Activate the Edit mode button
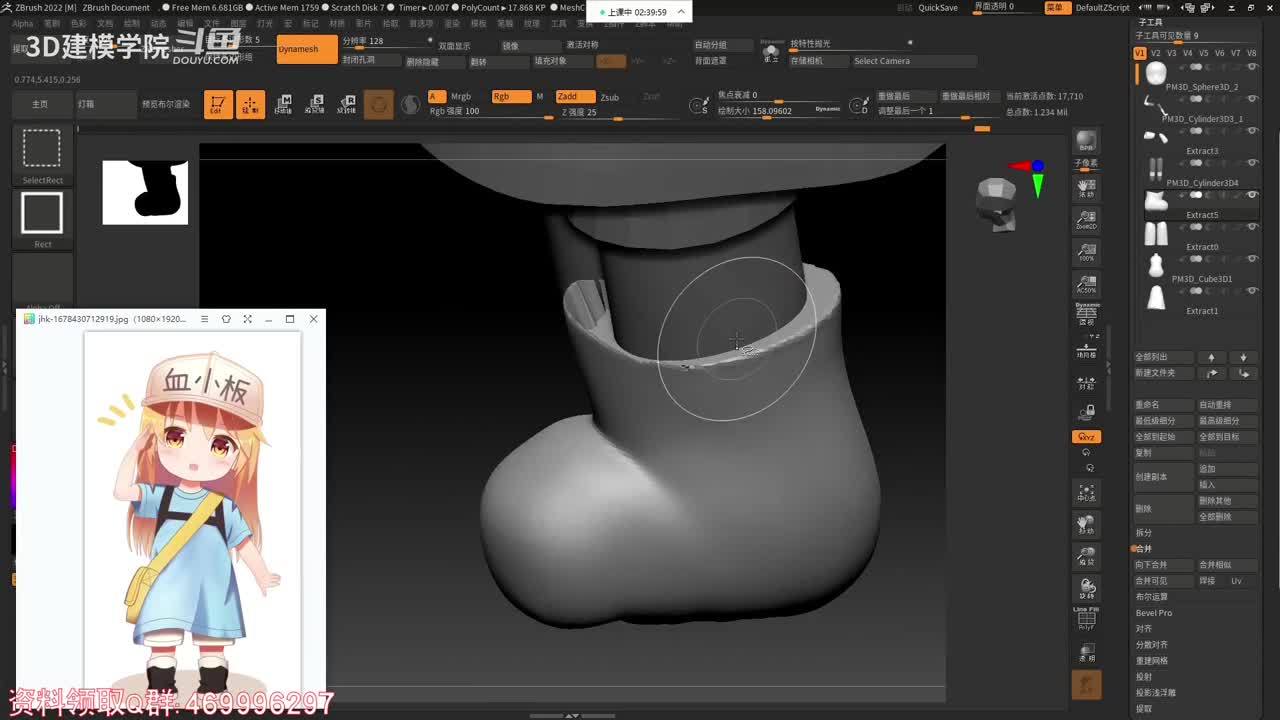Screen dimensions: 1280x720 (218, 104)
